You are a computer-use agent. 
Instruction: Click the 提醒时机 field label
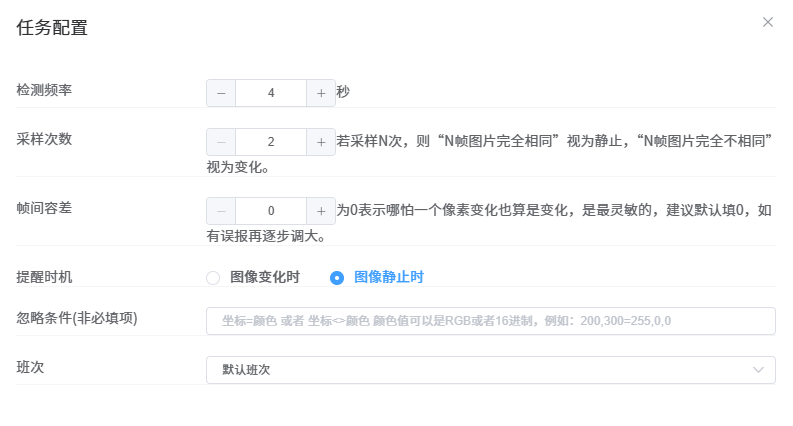coord(44,277)
